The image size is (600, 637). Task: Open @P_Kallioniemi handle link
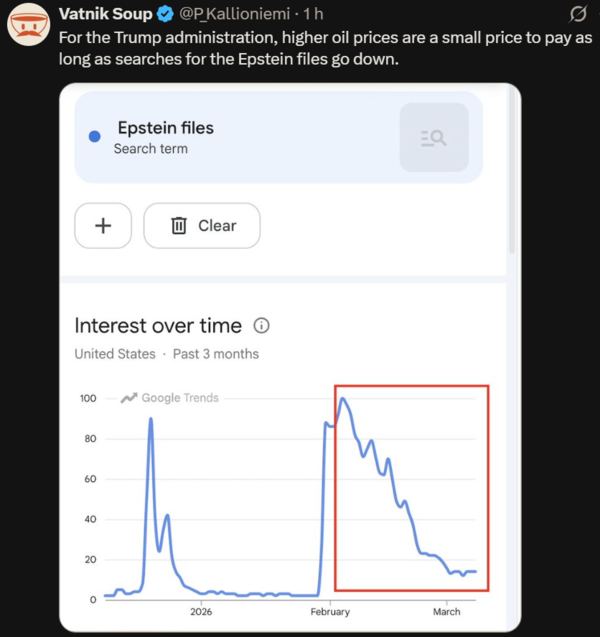pyautogui.click(x=234, y=14)
